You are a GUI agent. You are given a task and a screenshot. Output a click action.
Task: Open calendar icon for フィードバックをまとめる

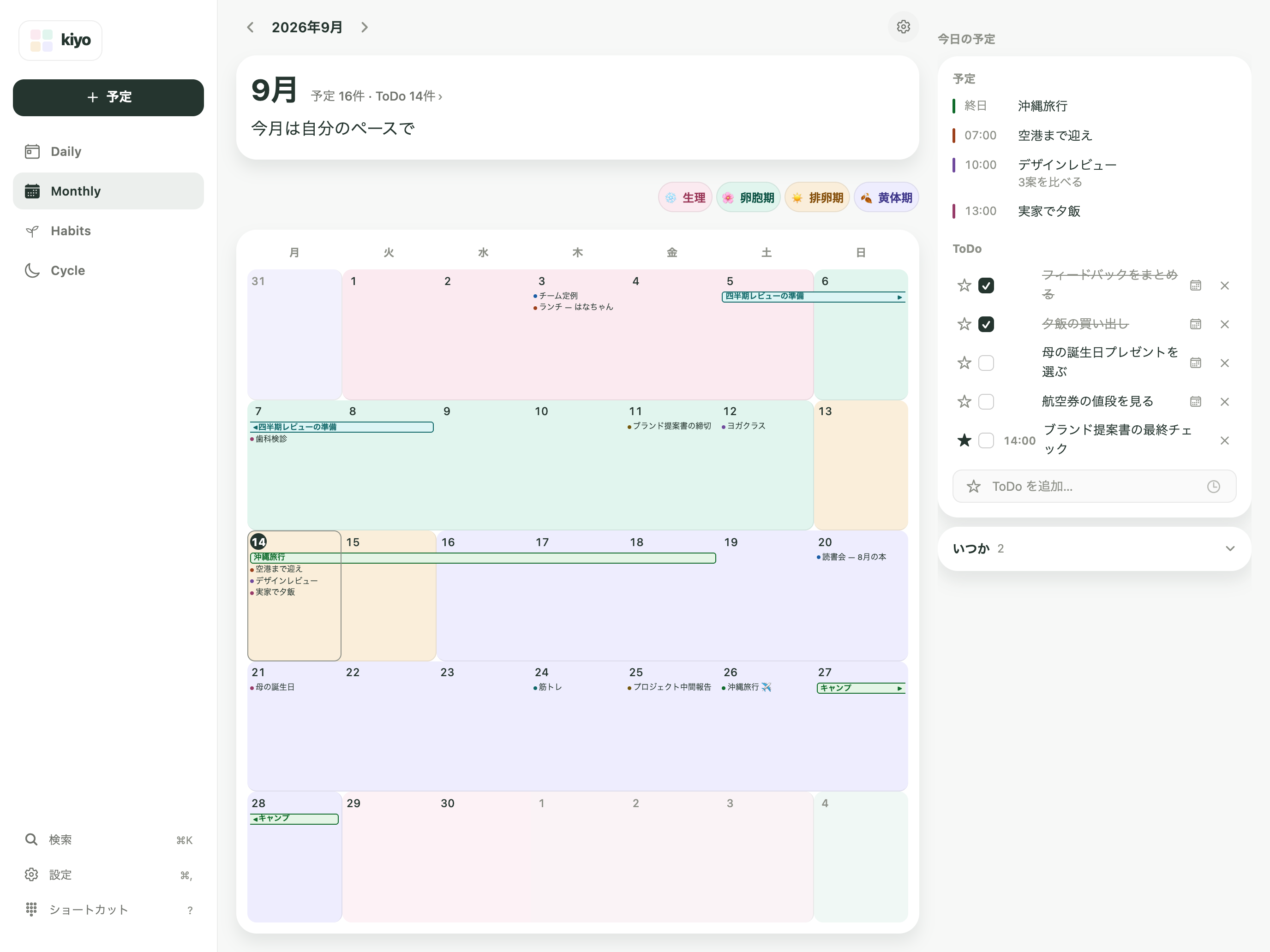(1195, 285)
